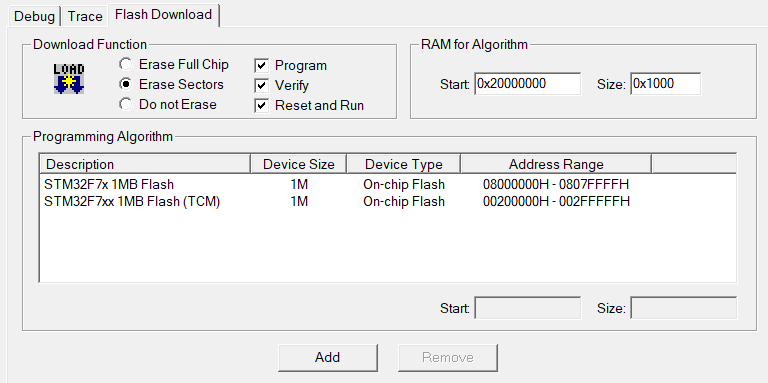768x383 pixels.
Task: Select Erase Sectors radio button
Action: tap(125, 84)
